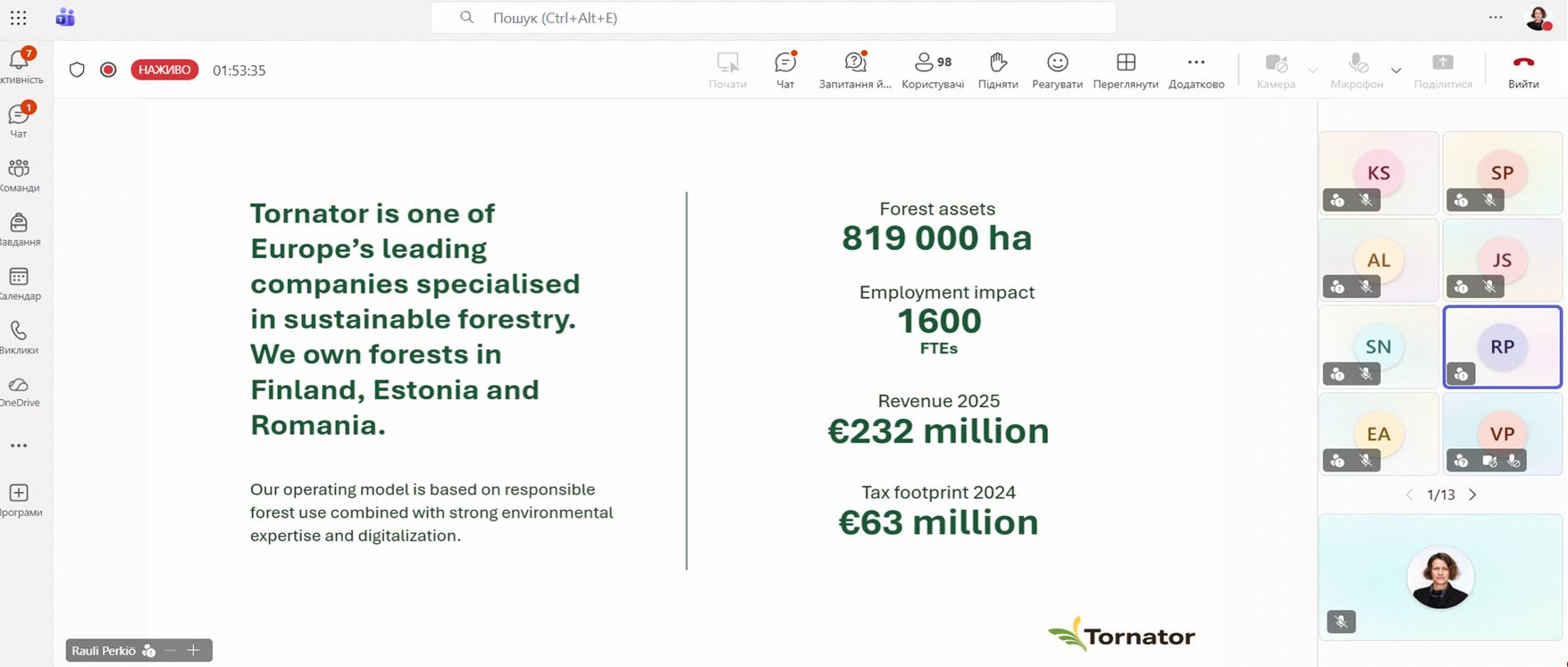
Task: Open the More (Додатково) options menu
Action: (x=1195, y=70)
